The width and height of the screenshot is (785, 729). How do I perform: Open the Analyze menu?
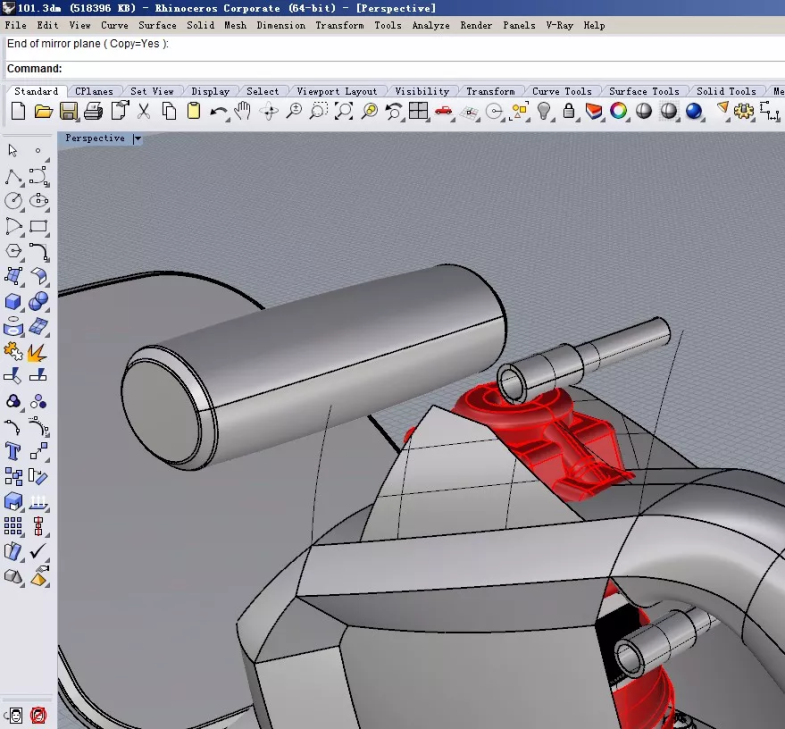tap(430, 25)
